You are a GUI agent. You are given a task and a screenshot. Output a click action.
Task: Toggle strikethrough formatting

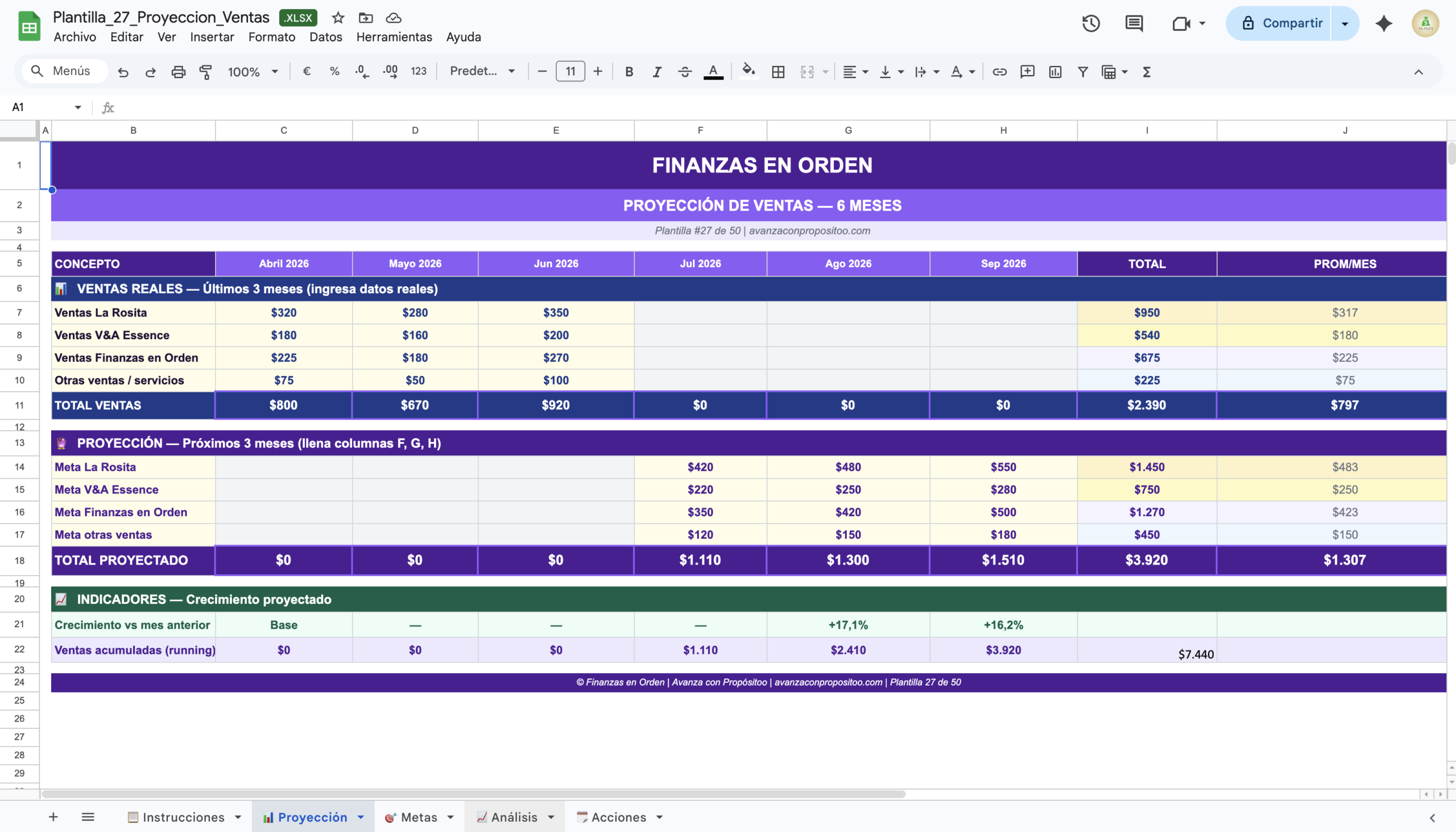coord(685,72)
